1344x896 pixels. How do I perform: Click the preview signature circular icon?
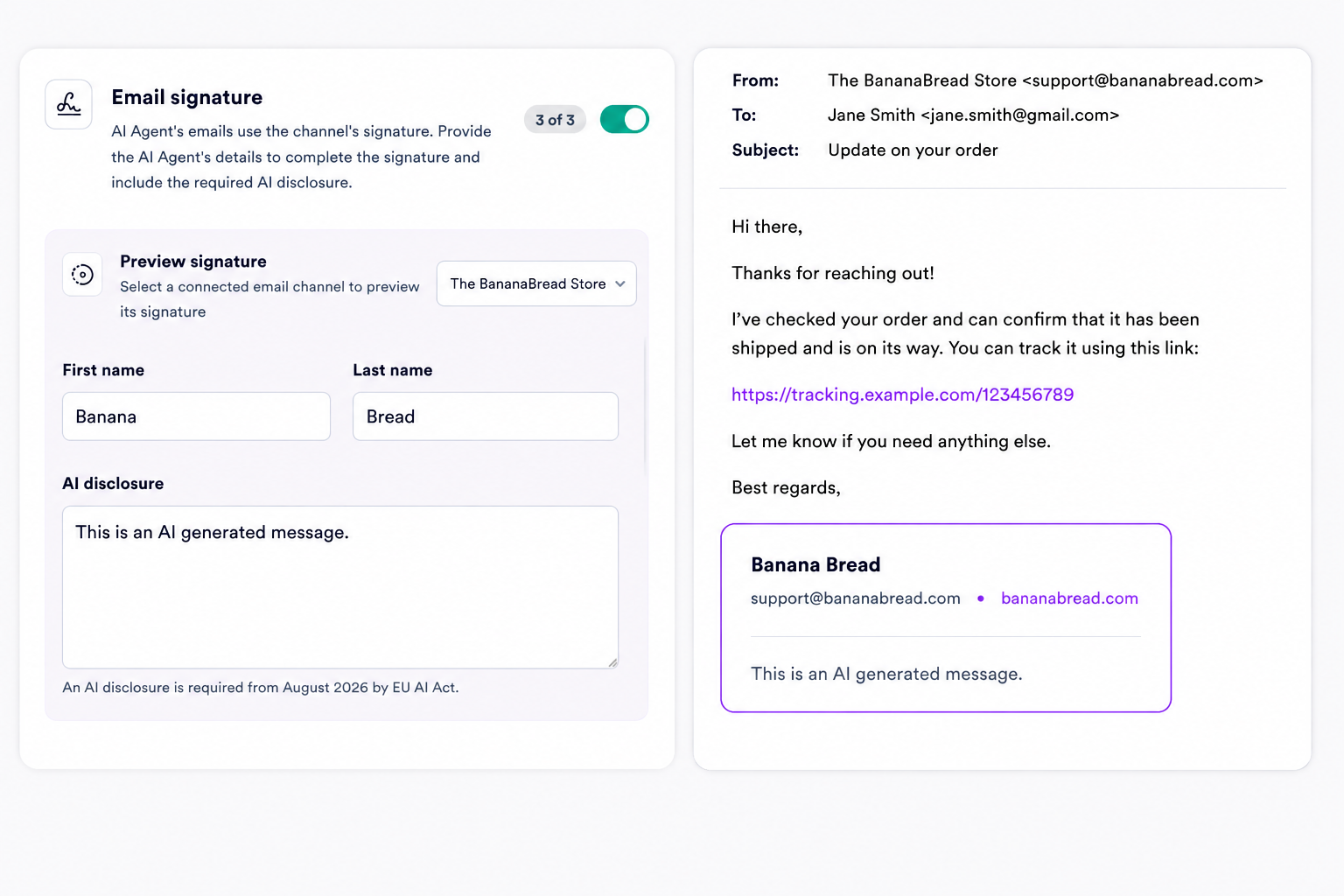82,275
